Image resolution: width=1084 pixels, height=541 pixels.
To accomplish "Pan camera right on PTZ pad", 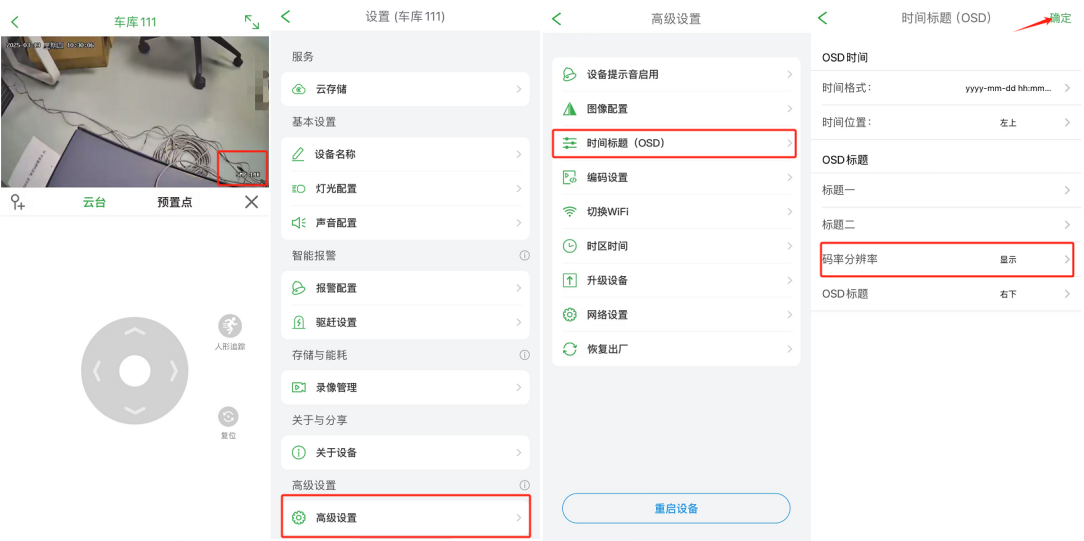I will click(x=174, y=372).
